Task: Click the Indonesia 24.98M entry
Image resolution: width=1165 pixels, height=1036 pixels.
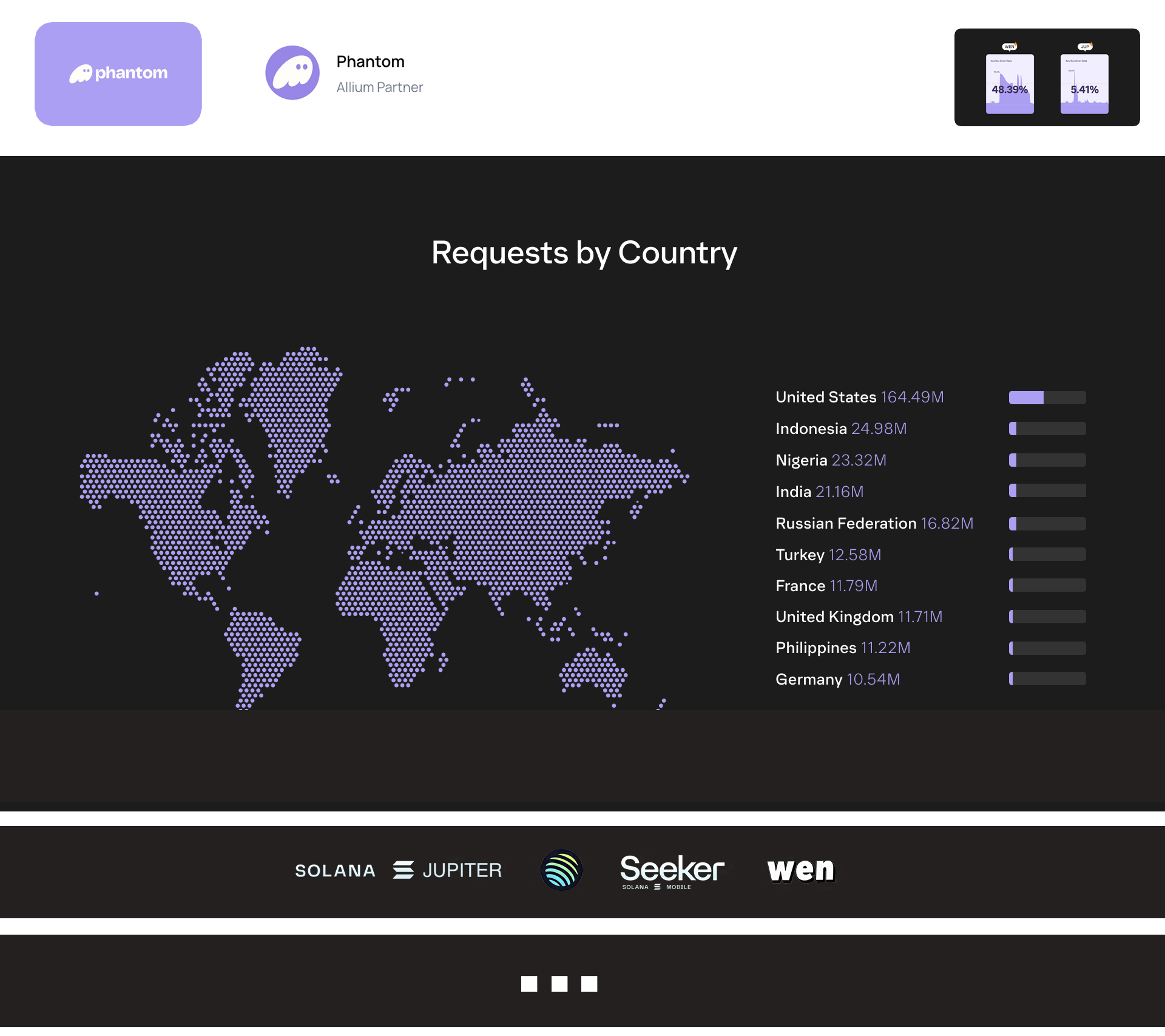Action: 841,429
